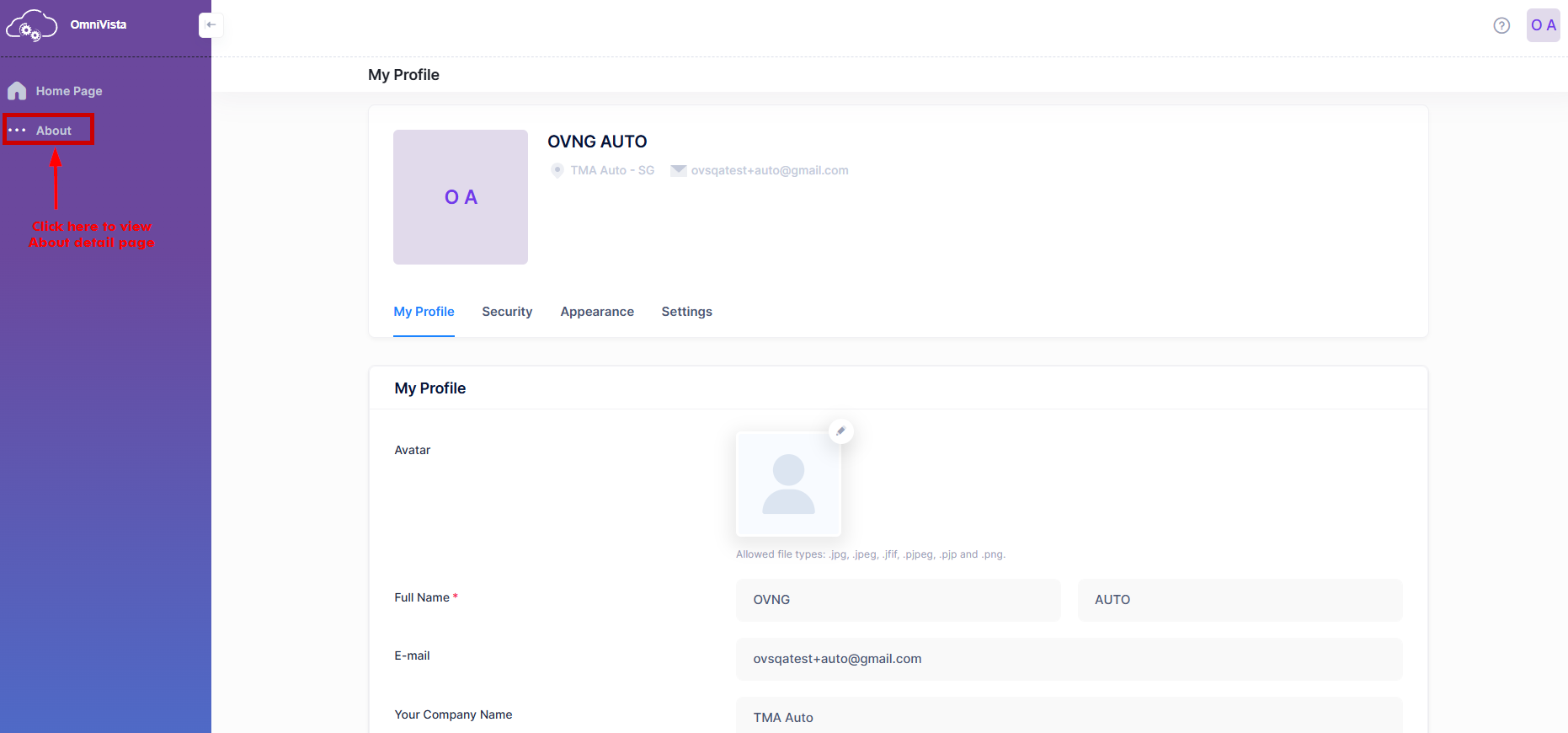Click the Avatar label
The width and height of the screenshot is (1568, 733).
tap(413, 450)
